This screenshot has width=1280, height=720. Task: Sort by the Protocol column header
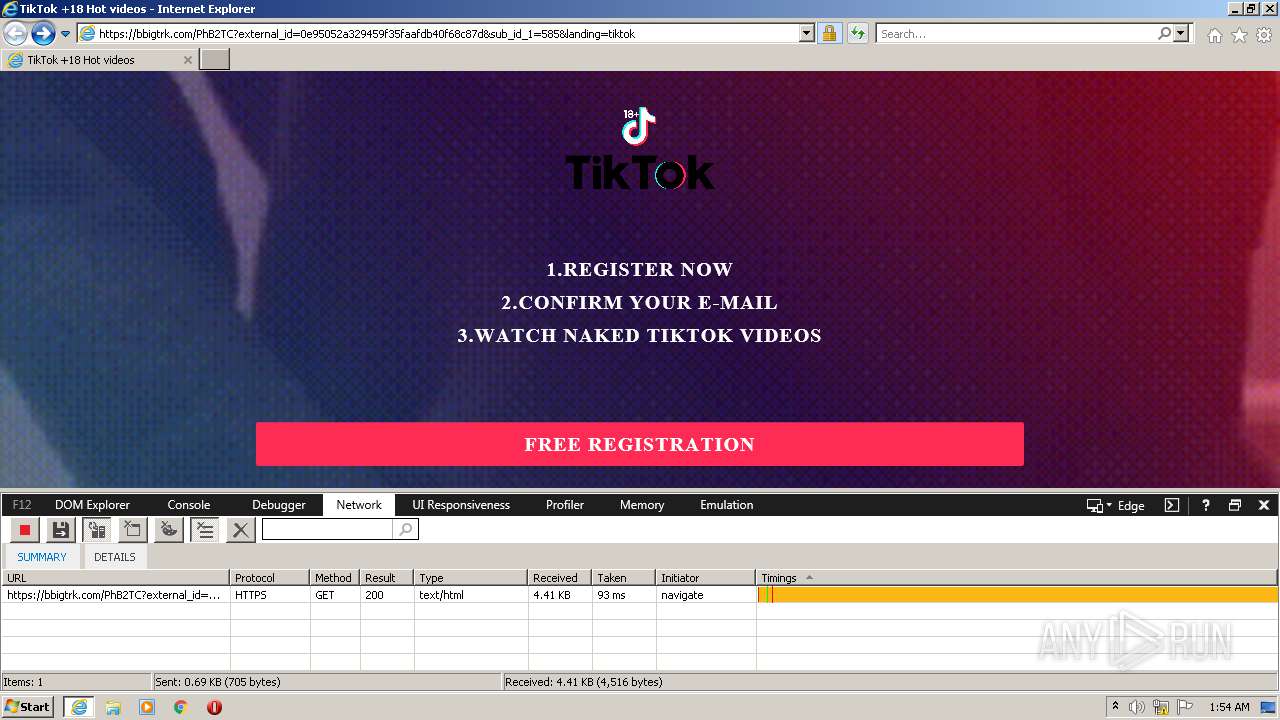pyautogui.click(x=270, y=578)
